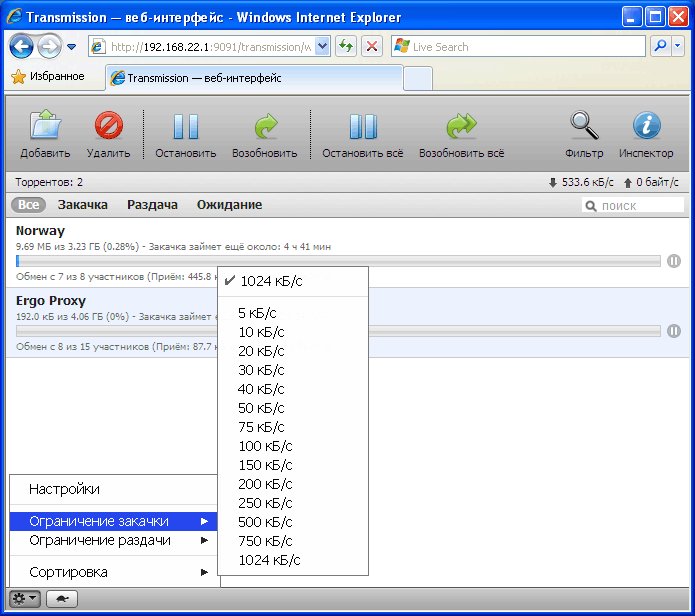Pause the Norway torrent with its round button

(674, 261)
